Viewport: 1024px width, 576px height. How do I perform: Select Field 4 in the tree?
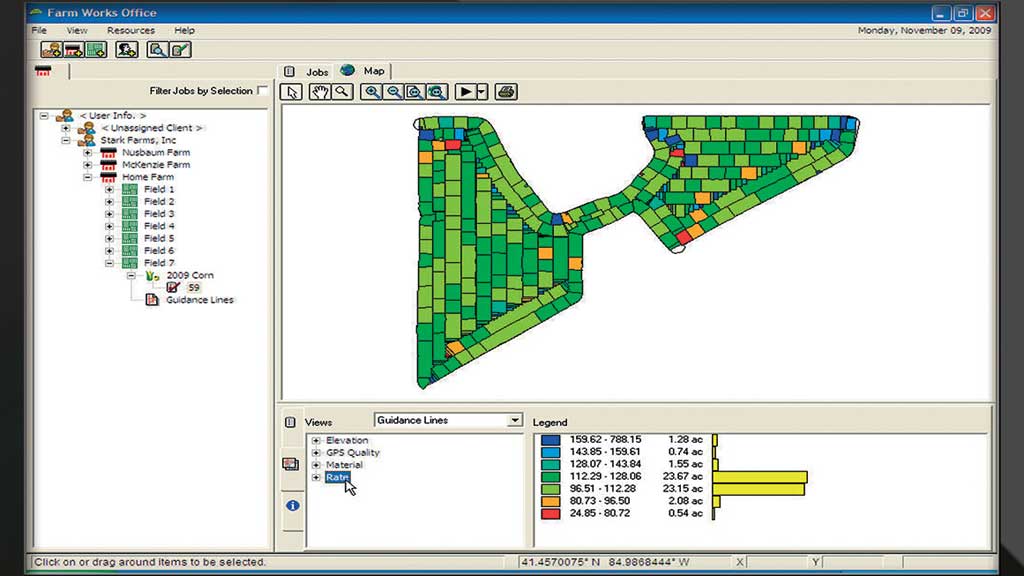pyautogui.click(x=159, y=226)
